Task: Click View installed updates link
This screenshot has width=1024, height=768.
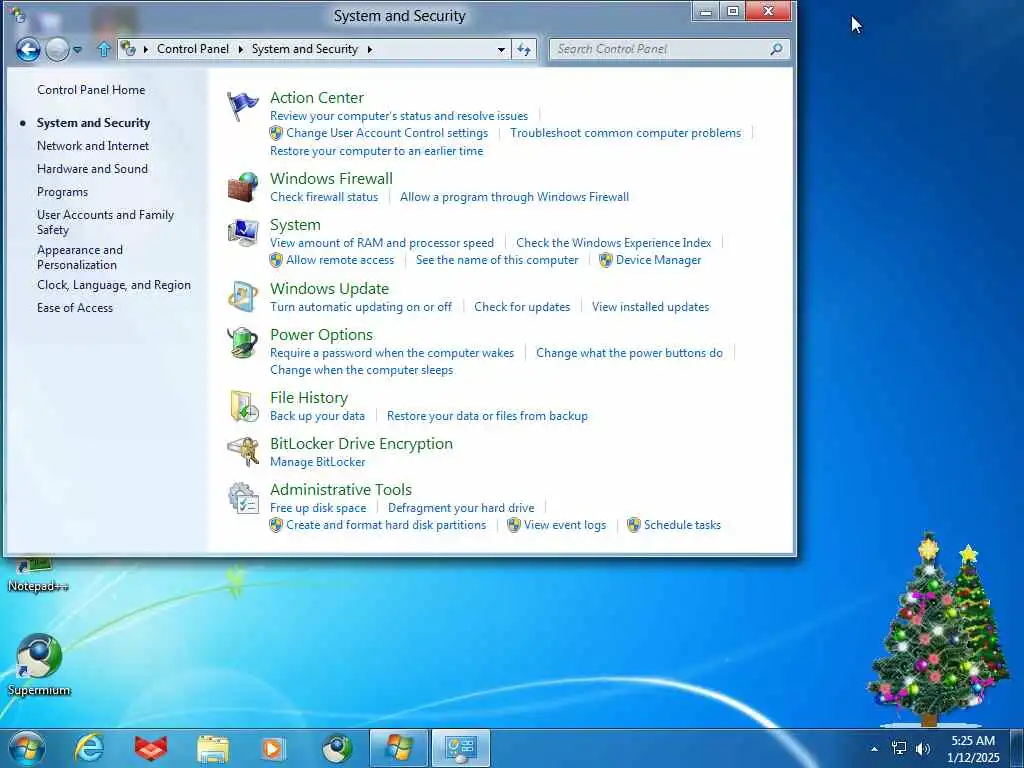Action: 650,307
